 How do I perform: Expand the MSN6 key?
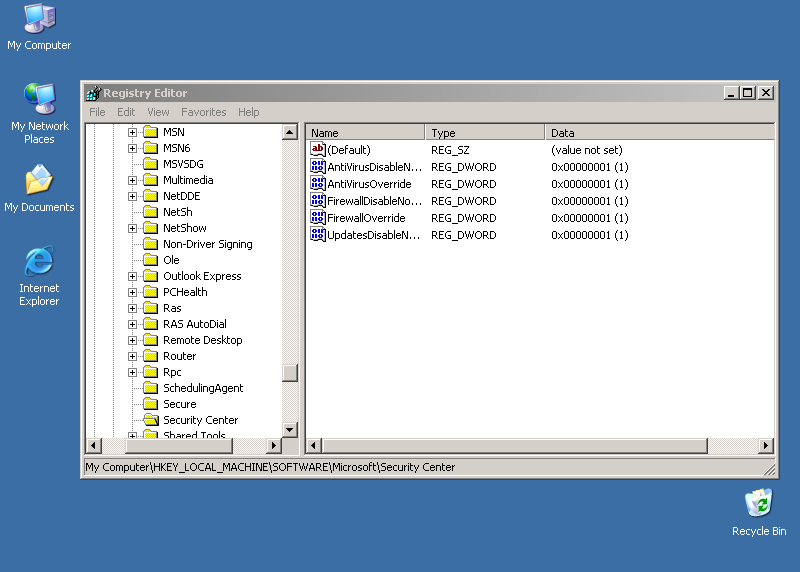pos(132,148)
